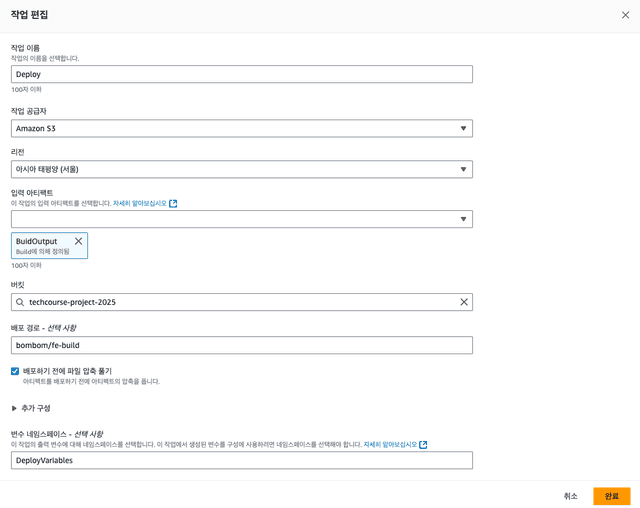Clear the 버킷 field with its X icon

(x=464, y=302)
